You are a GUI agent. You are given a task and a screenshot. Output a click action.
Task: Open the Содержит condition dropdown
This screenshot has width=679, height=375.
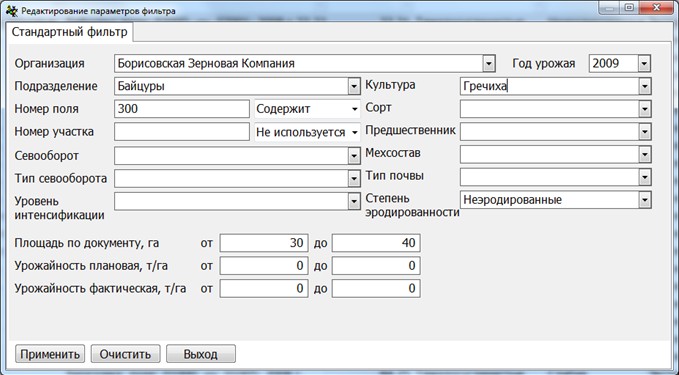pyautogui.click(x=307, y=109)
